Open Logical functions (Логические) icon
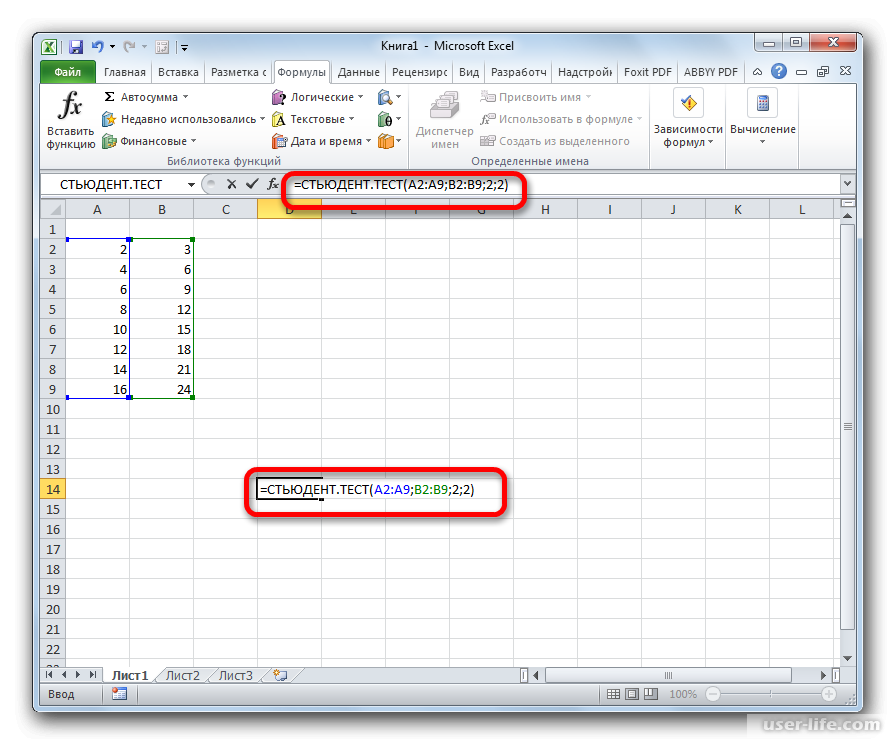The width and height of the screenshot is (896, 745). (278, 97)
